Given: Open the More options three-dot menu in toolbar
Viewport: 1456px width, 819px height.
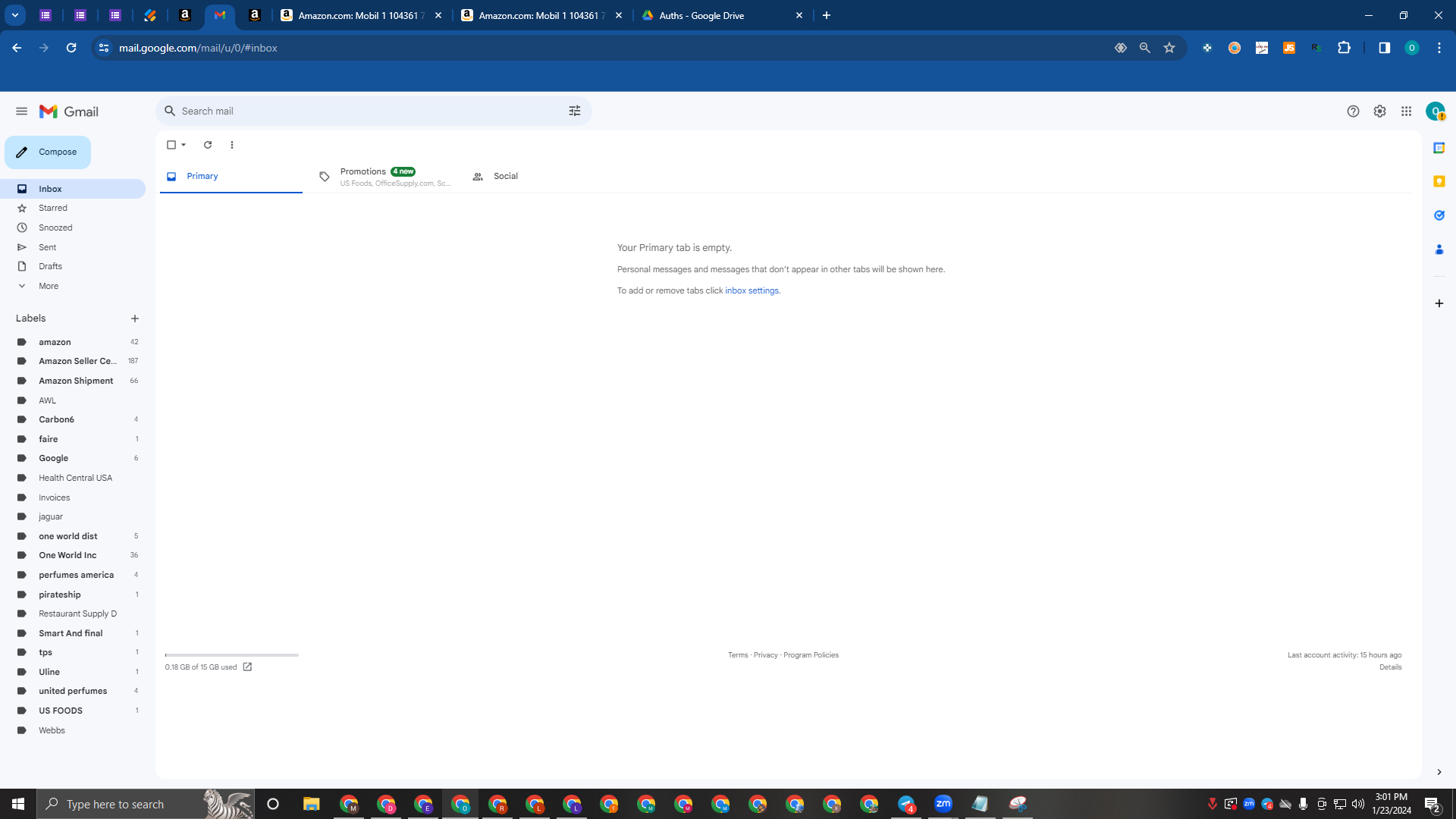Looking at the screenshot, I should click(232, 145).
